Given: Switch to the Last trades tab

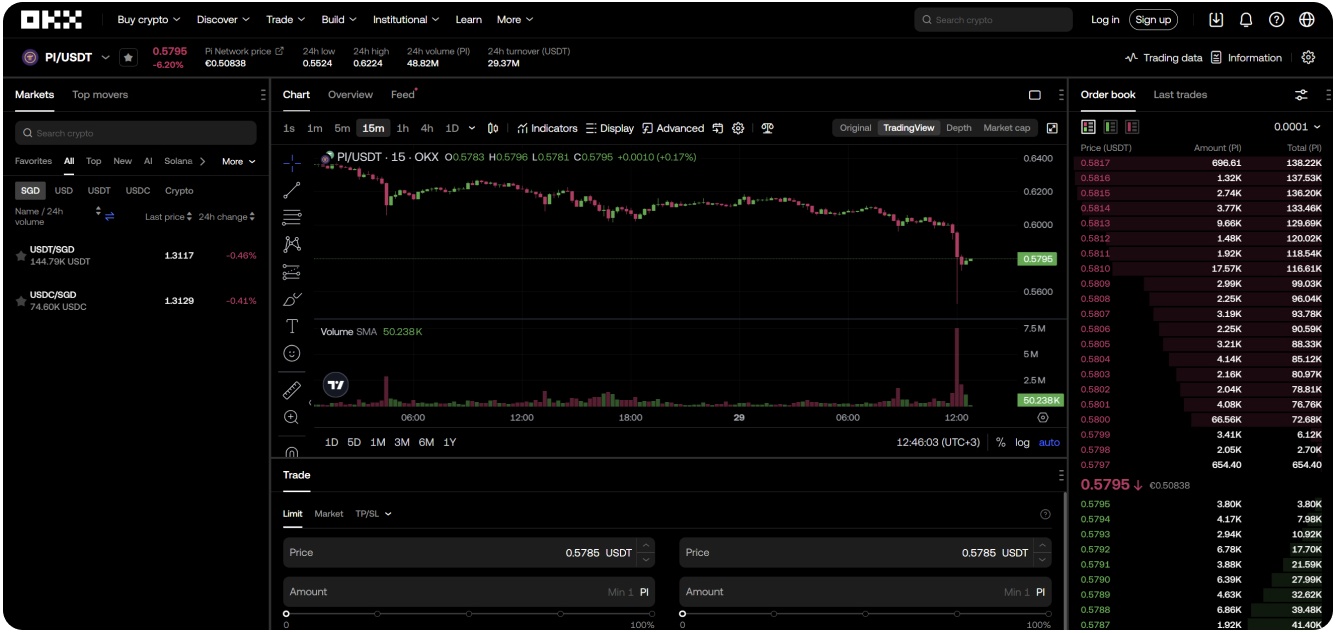Looking at the screenshot, I should (1180, 95).
